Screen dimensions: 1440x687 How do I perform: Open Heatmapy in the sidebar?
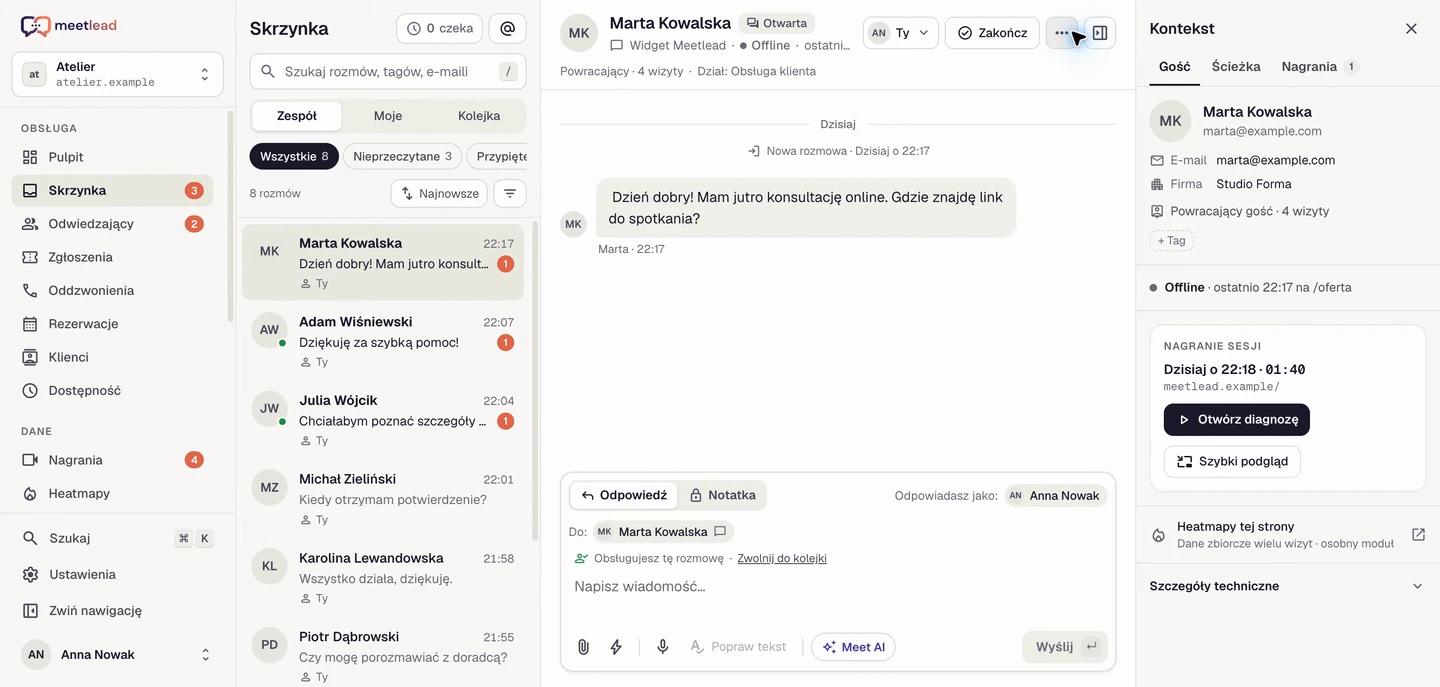pos(112,493)
